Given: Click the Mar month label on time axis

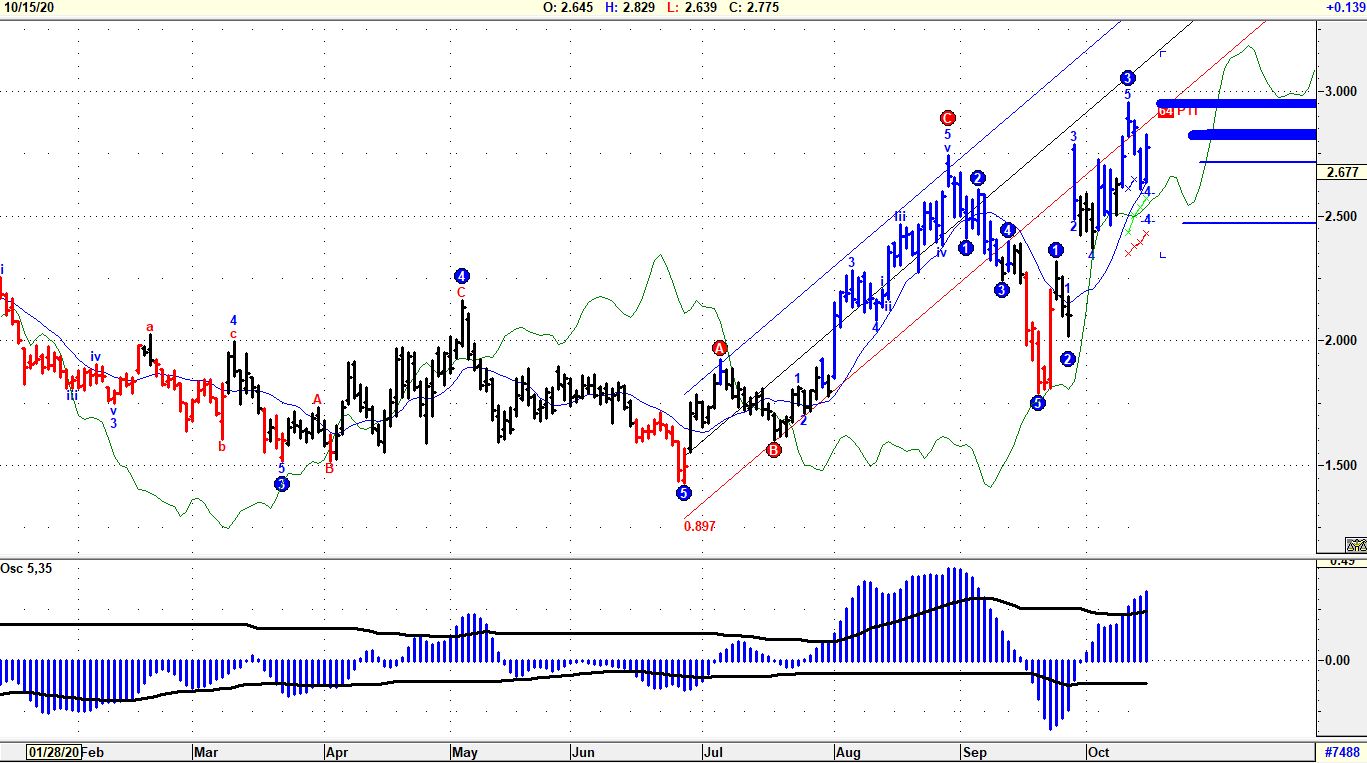Looking at the screenshot, I should pos(206,752).
